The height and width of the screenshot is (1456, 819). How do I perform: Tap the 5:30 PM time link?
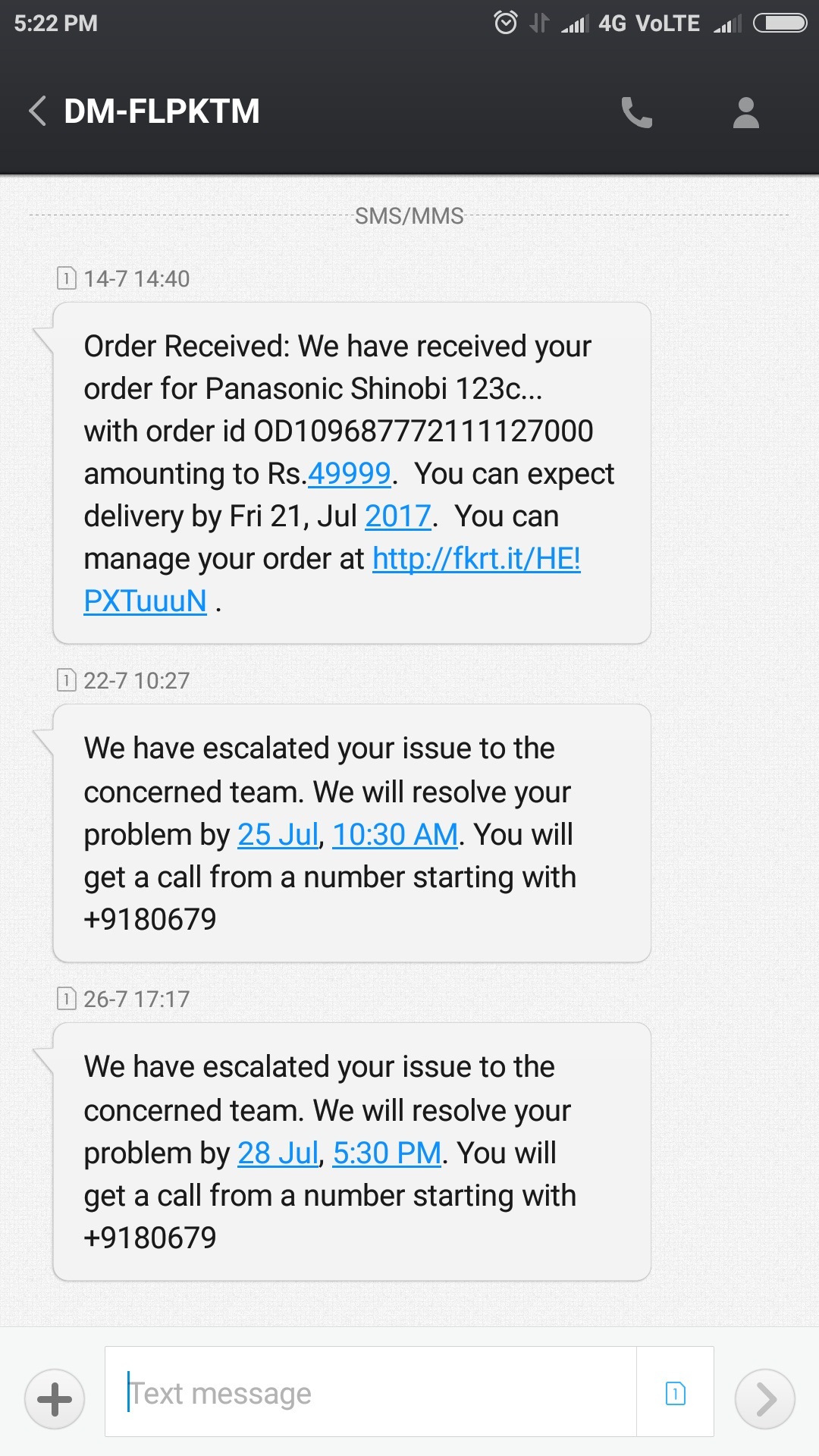387,1153
